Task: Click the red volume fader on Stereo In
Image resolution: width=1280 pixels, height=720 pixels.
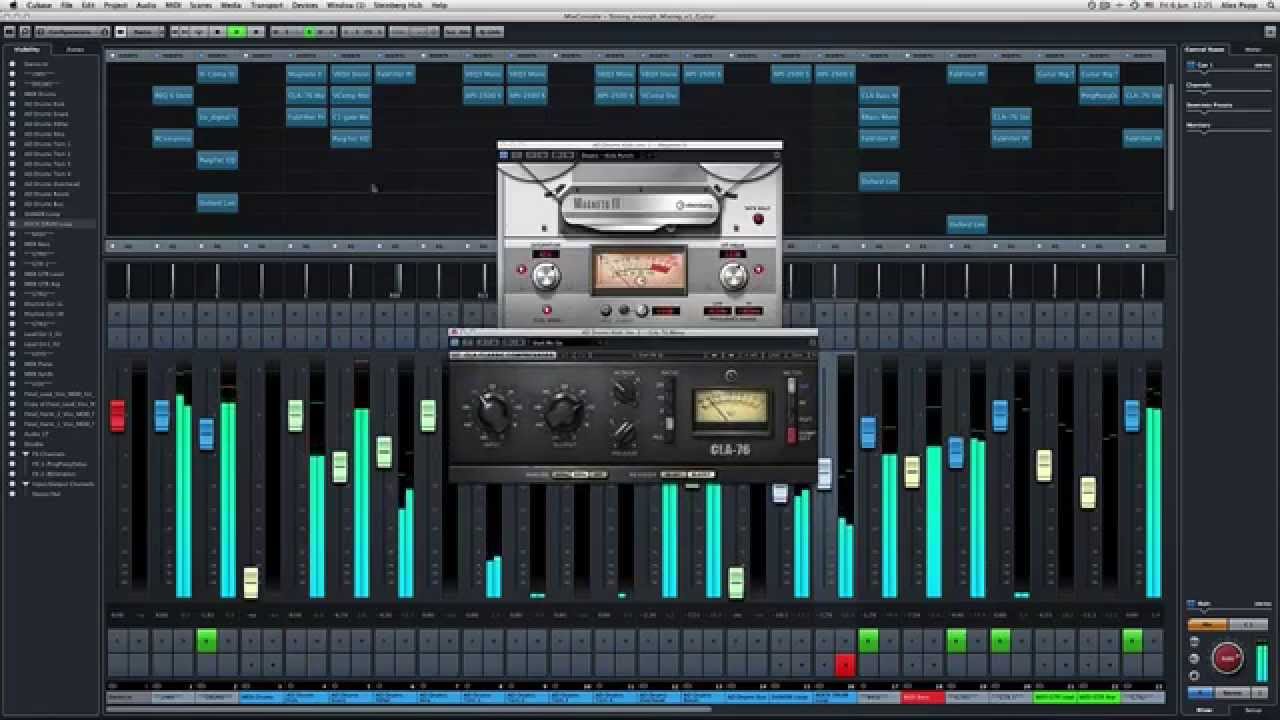Action: coord(117,415)
